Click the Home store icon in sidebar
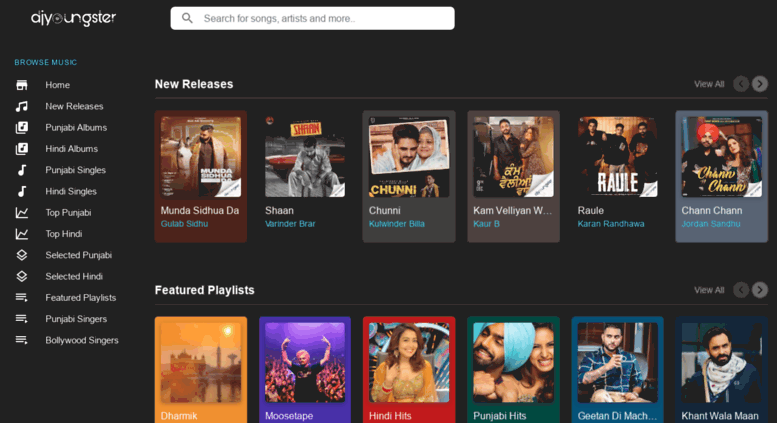Image resolution: width=777 pixels, height=423 pixels. coord(21,85)
